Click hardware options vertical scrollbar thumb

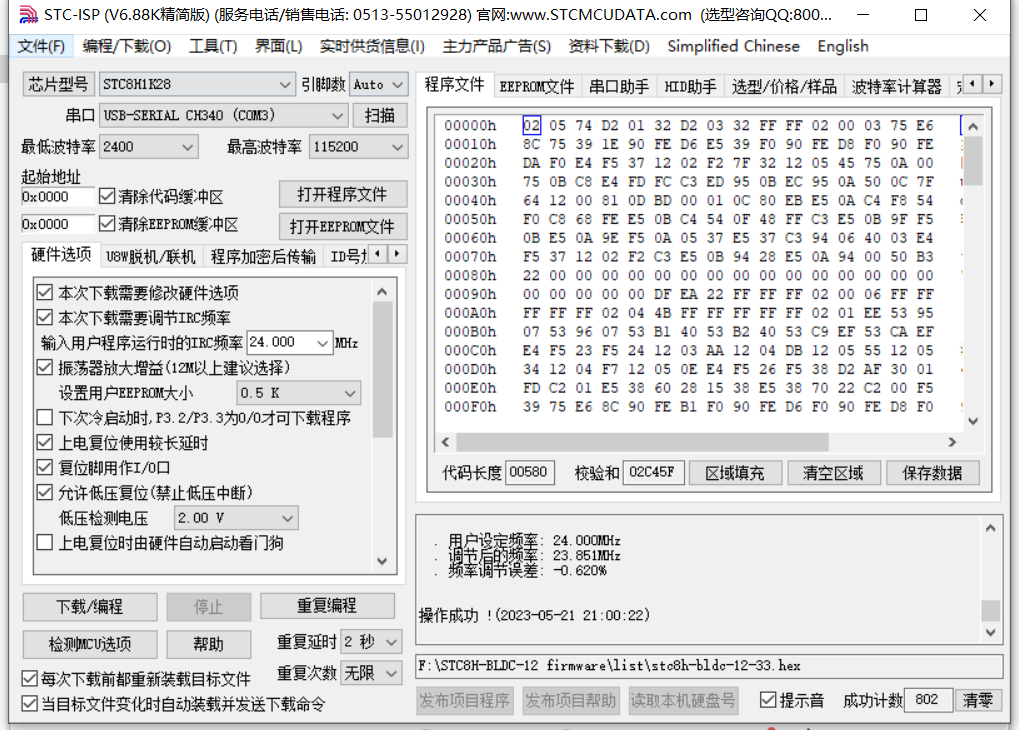[382, 370]
